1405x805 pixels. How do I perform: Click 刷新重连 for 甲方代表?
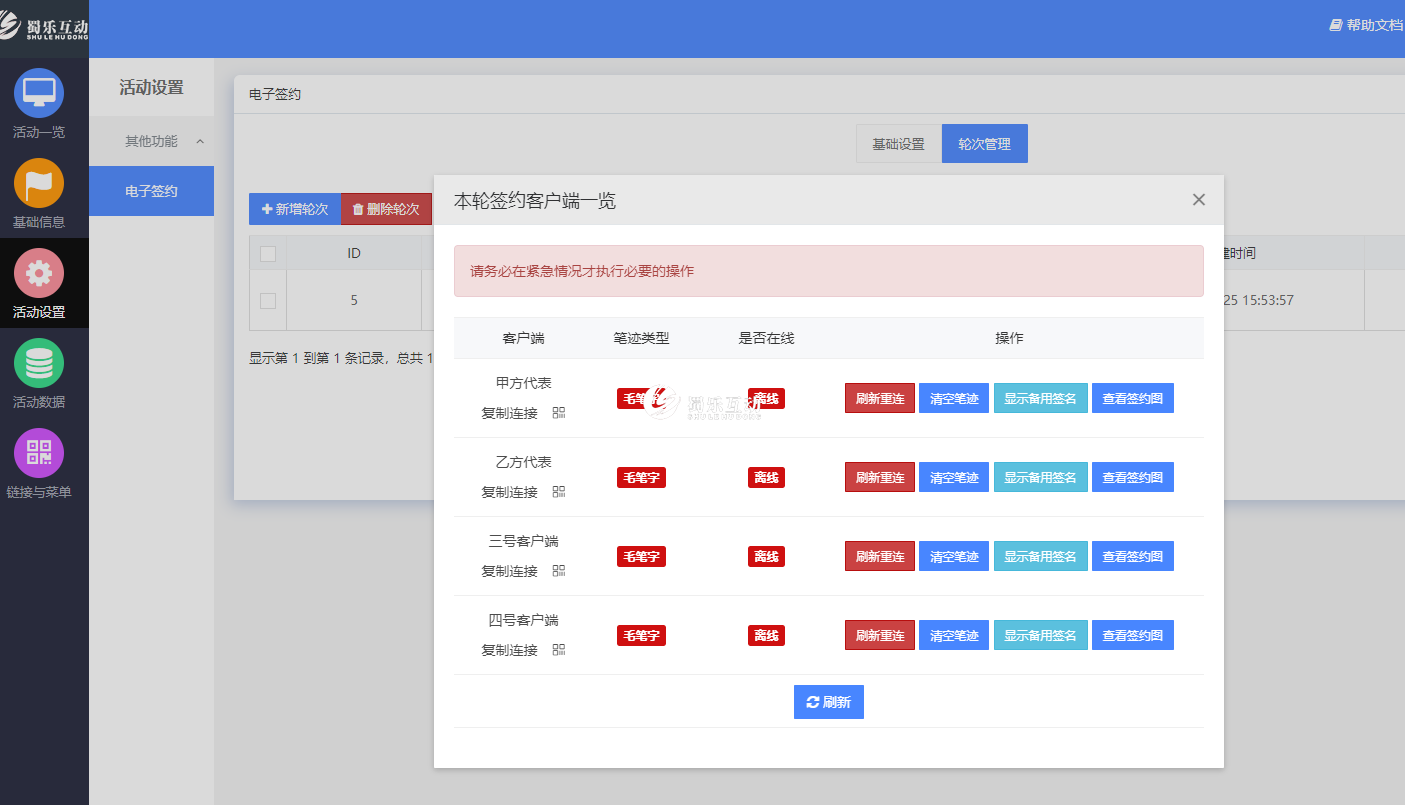(879, 398)
